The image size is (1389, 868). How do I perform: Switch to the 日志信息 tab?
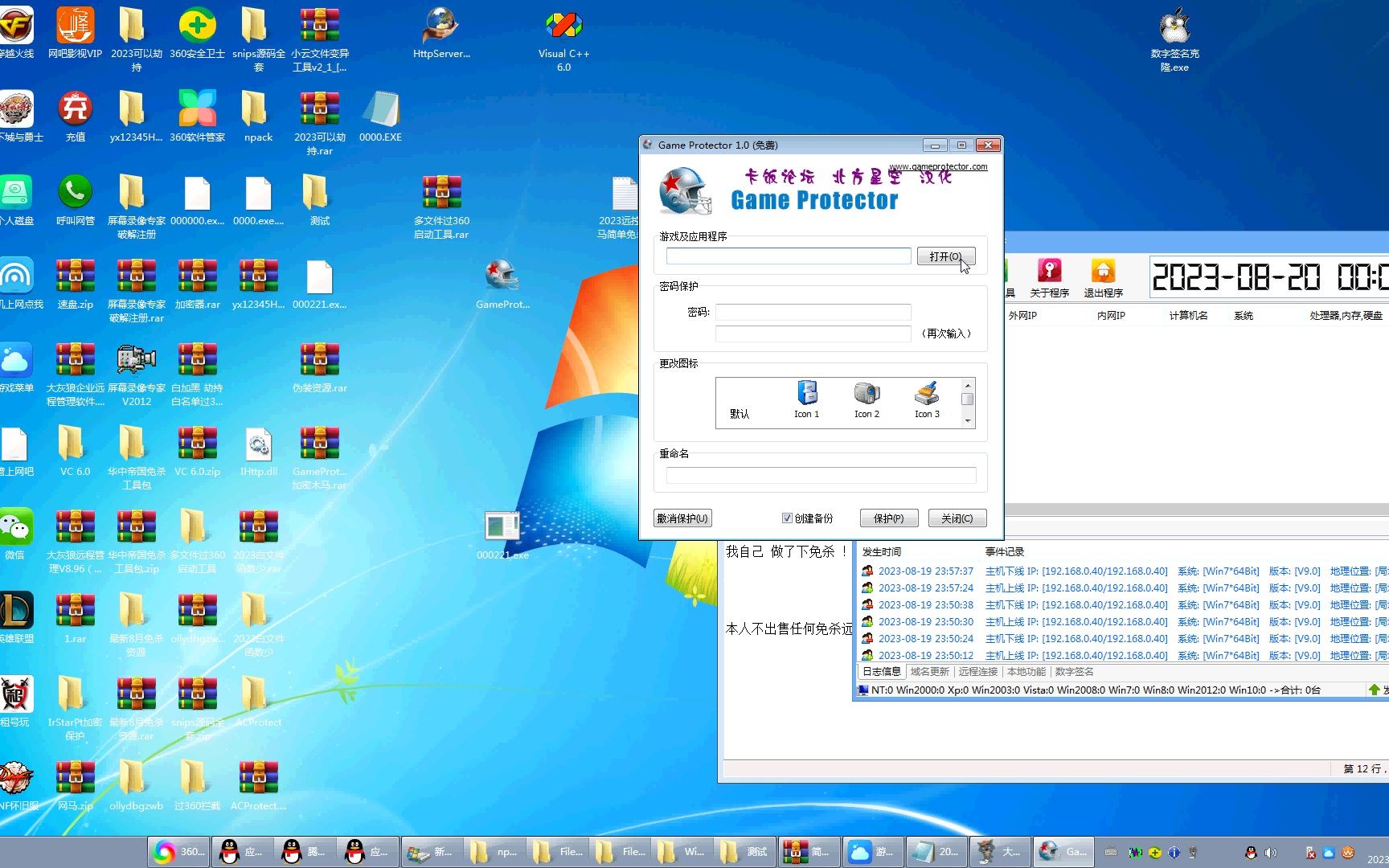coord(881,672)
